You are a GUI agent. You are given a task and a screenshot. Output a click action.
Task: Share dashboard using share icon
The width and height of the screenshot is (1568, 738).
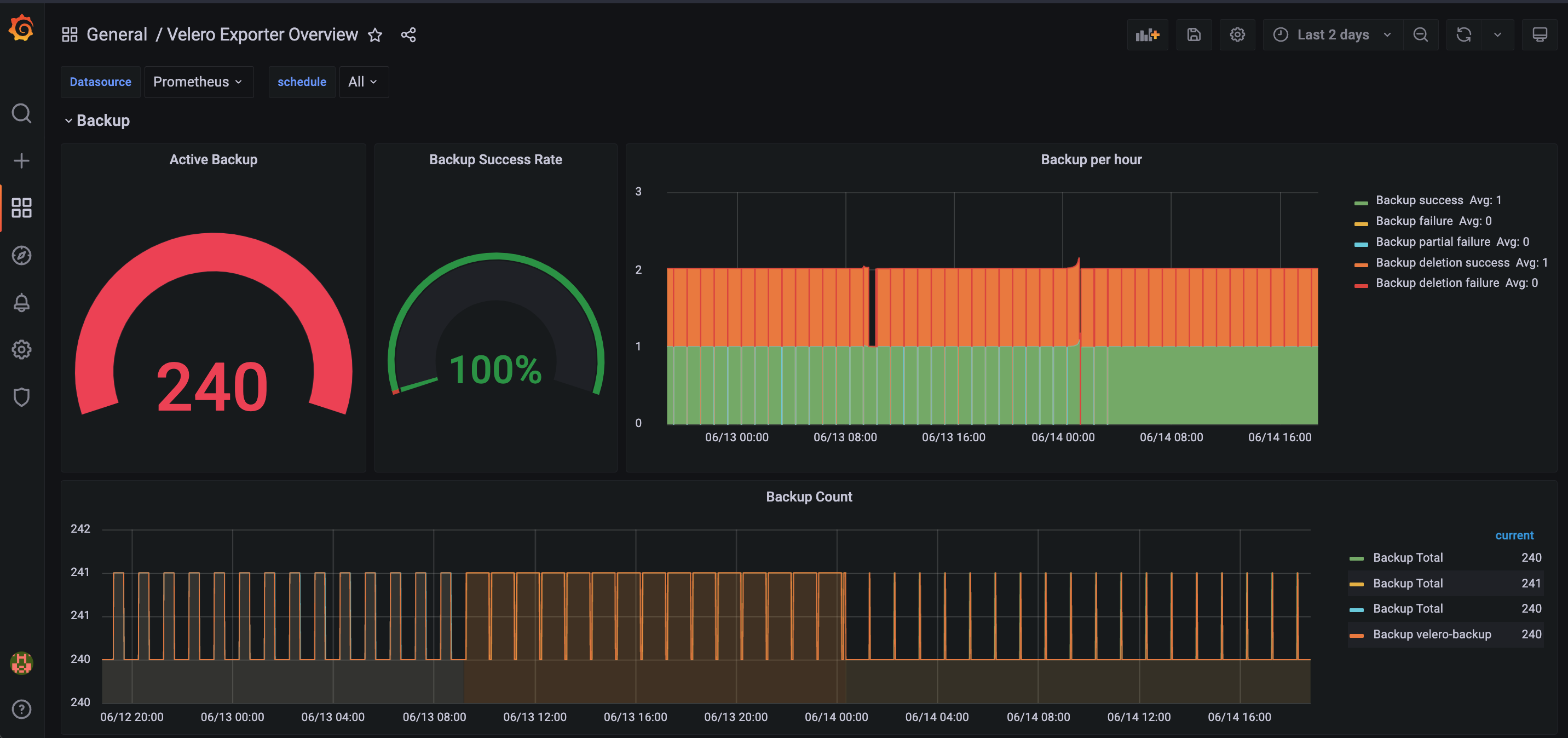408,34
